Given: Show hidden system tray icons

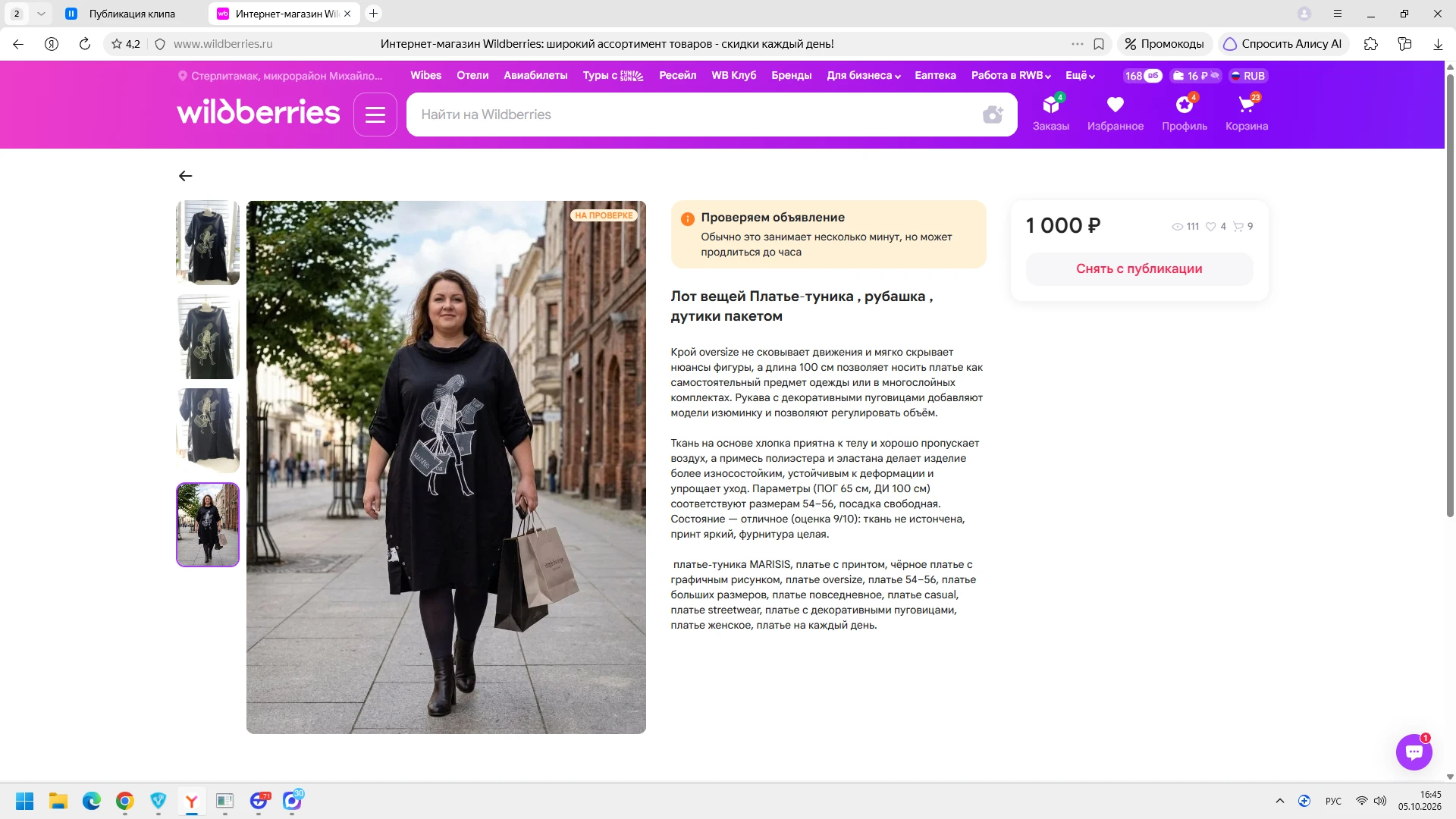Looking at the screenshot, I should tap(1280, 801).
